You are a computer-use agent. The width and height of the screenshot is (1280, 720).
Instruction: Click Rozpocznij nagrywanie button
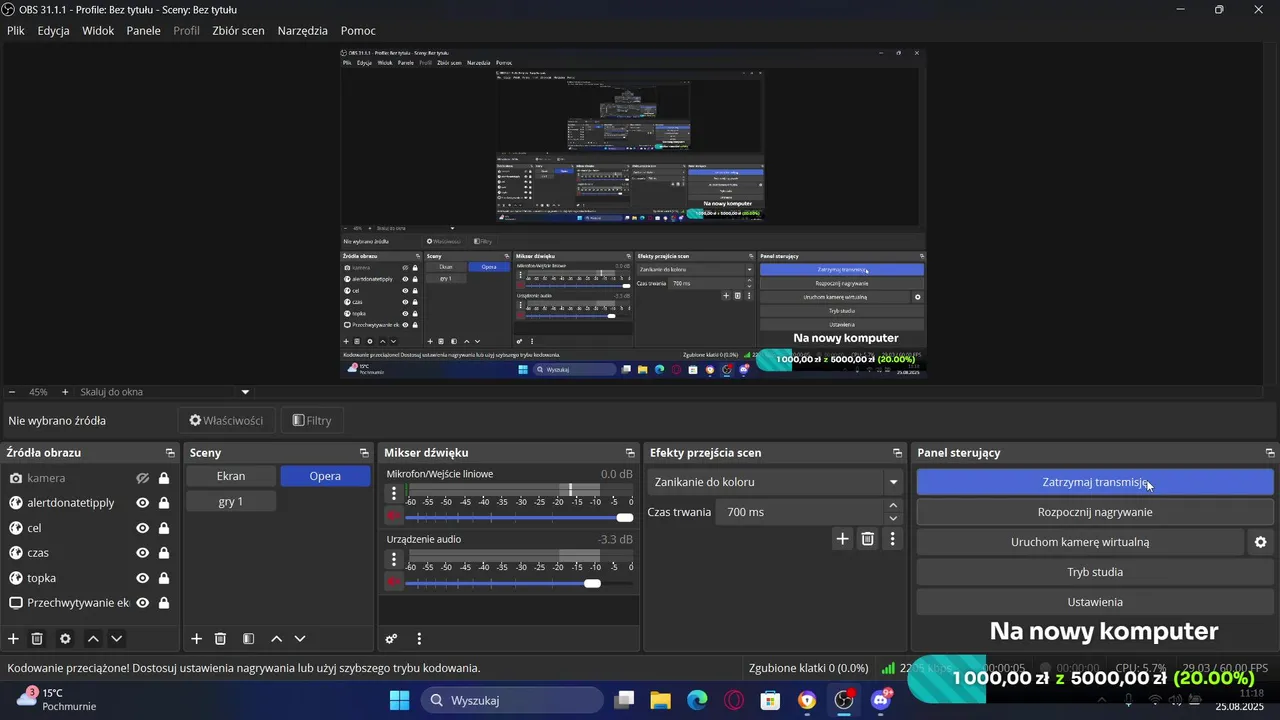click(1095, 512)
